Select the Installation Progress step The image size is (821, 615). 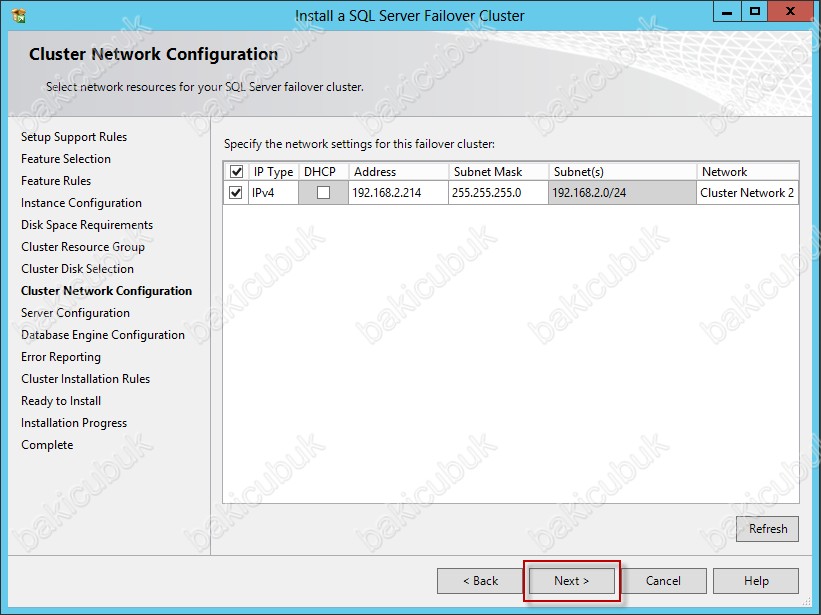(74, 423)
